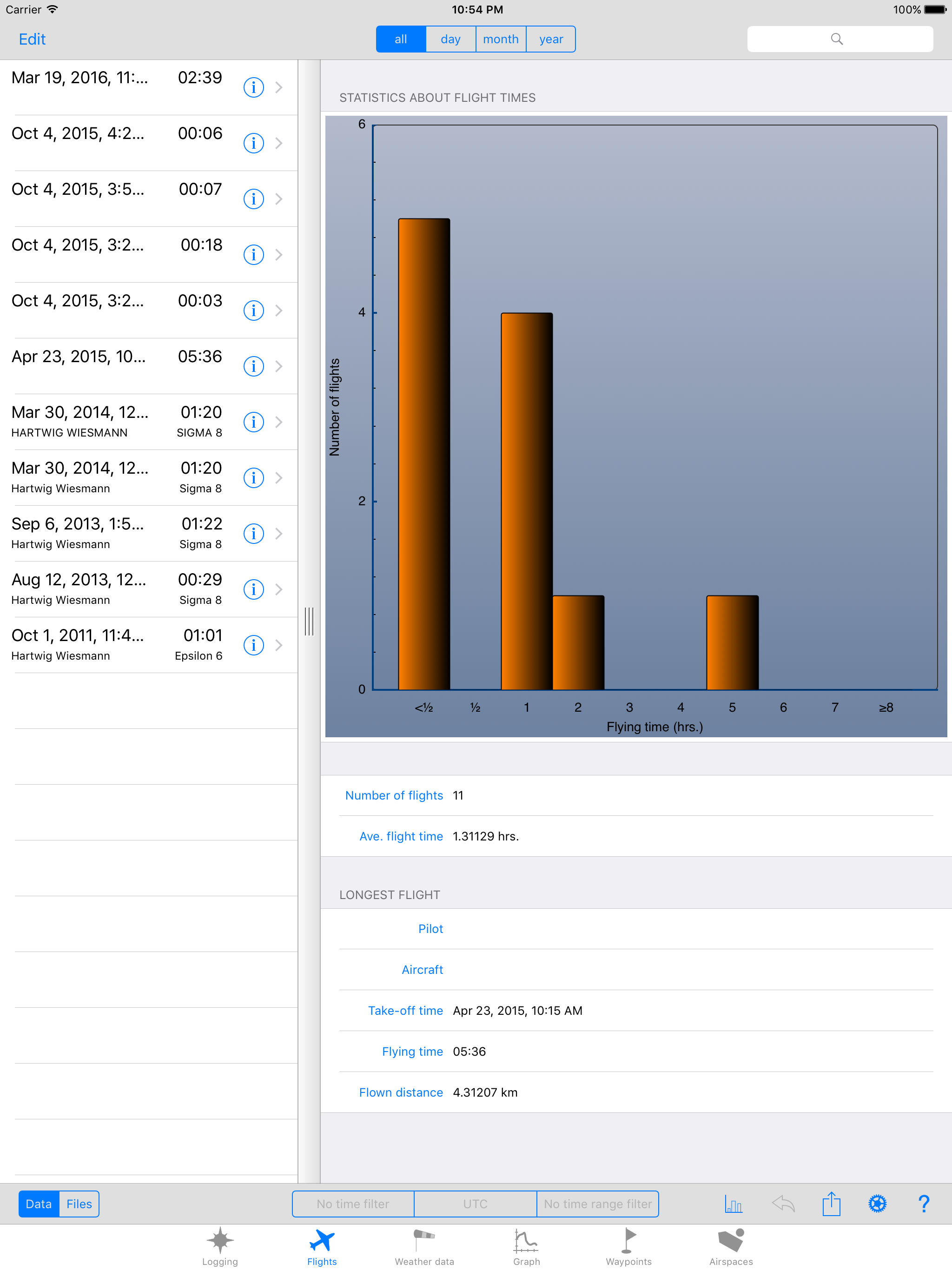This screenshot has height=1270, width=952.
Task: Expand the 05:36 flight chevron
Action: tap(279, 366)
